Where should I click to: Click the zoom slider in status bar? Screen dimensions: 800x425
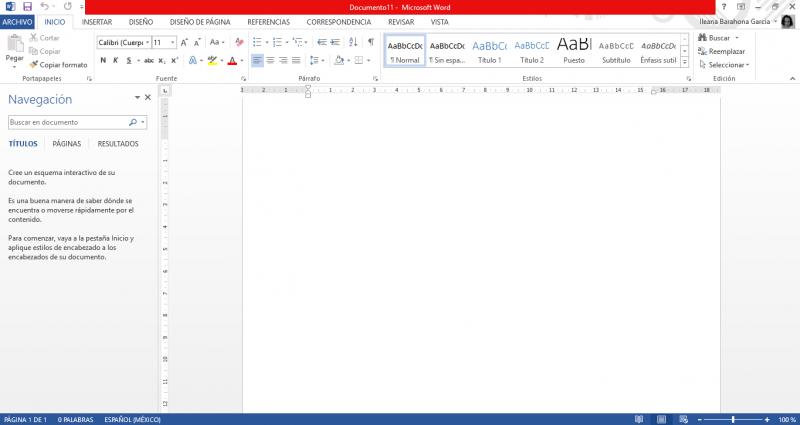[x=733, y=419]
